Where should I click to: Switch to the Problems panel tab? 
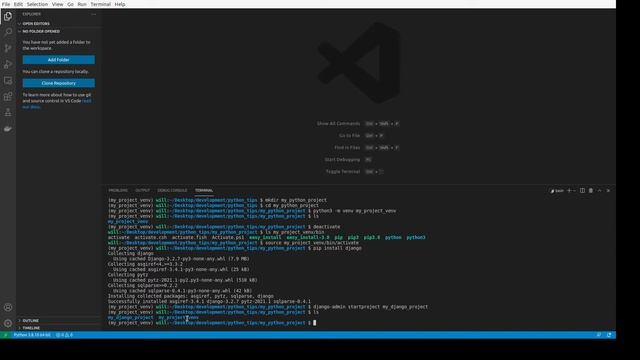coord(118,191)
